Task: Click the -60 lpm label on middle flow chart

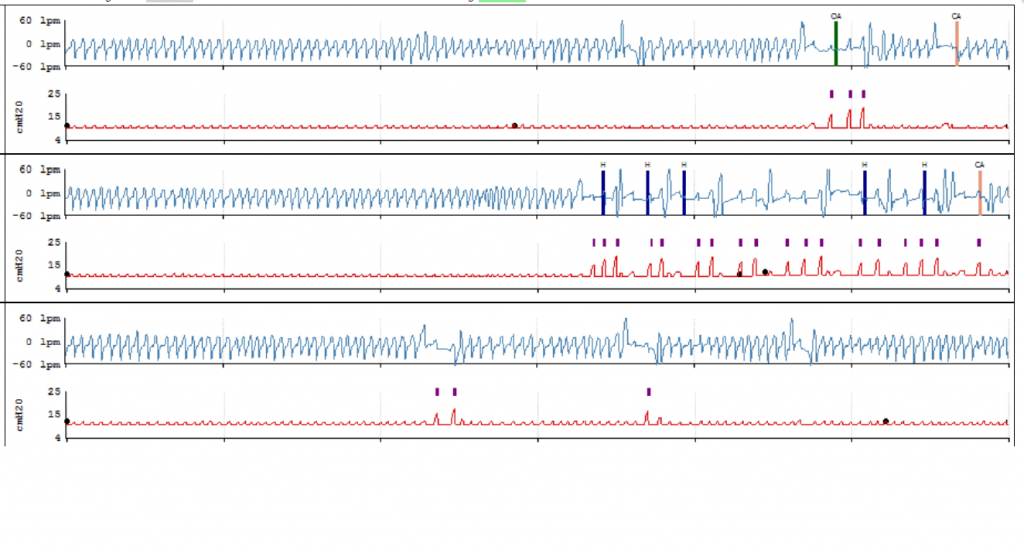Action: pyautogui.click(x=39, y=216)
